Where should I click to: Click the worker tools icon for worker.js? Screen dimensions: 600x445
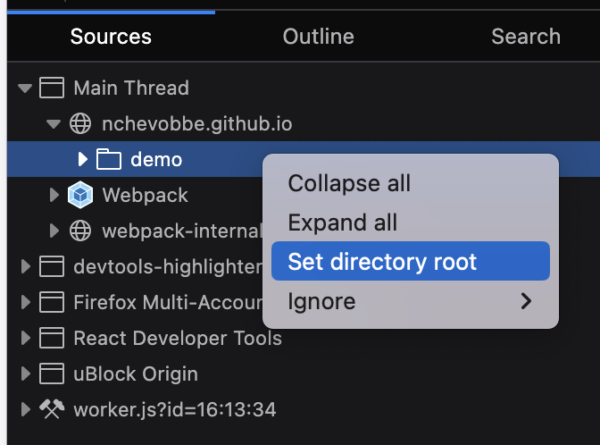(x=51, y=409)
